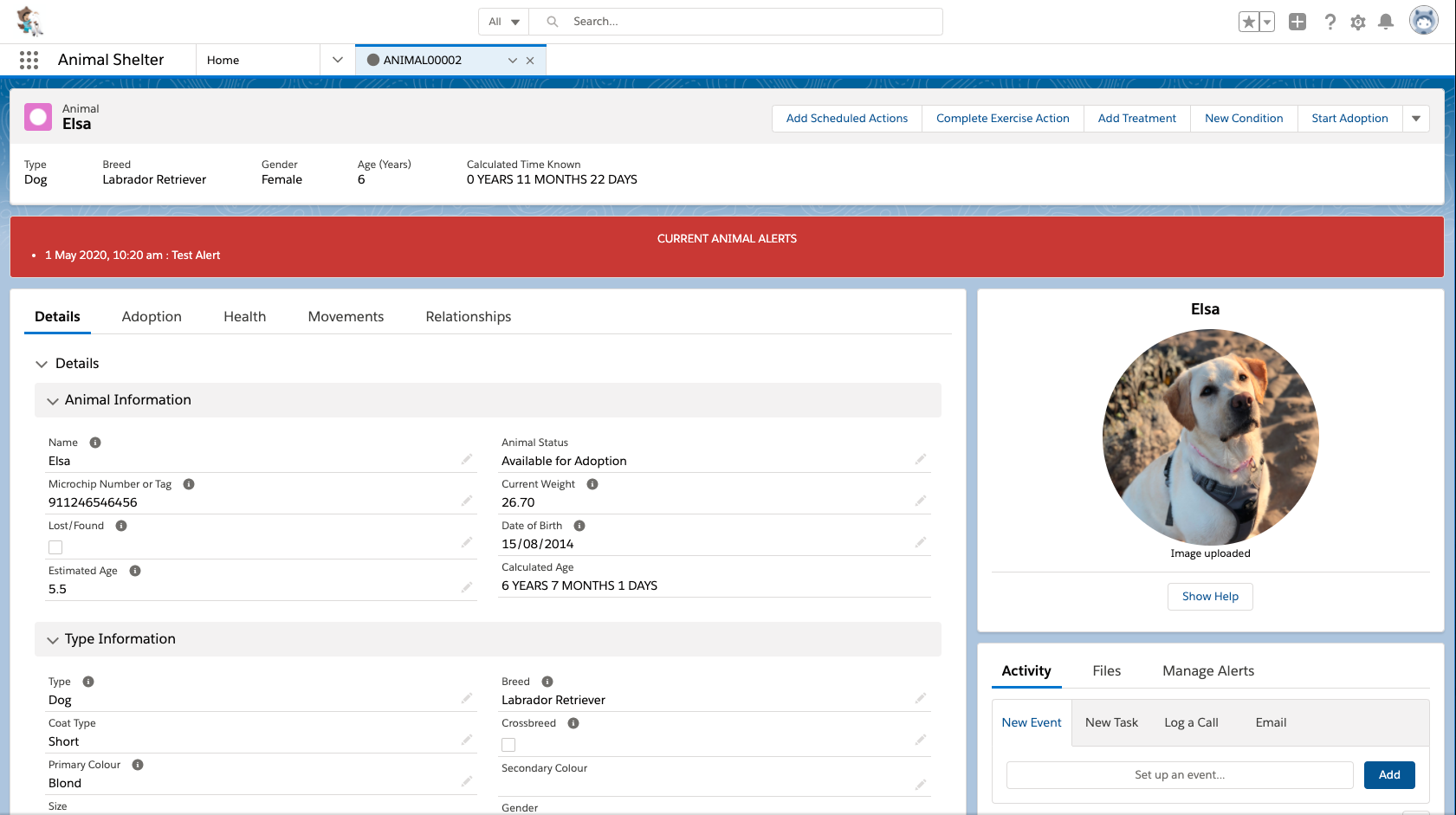Edit the Current Weight pencil icon
The width and height of the screenshot is (1456, 815).
pos(921,501)
